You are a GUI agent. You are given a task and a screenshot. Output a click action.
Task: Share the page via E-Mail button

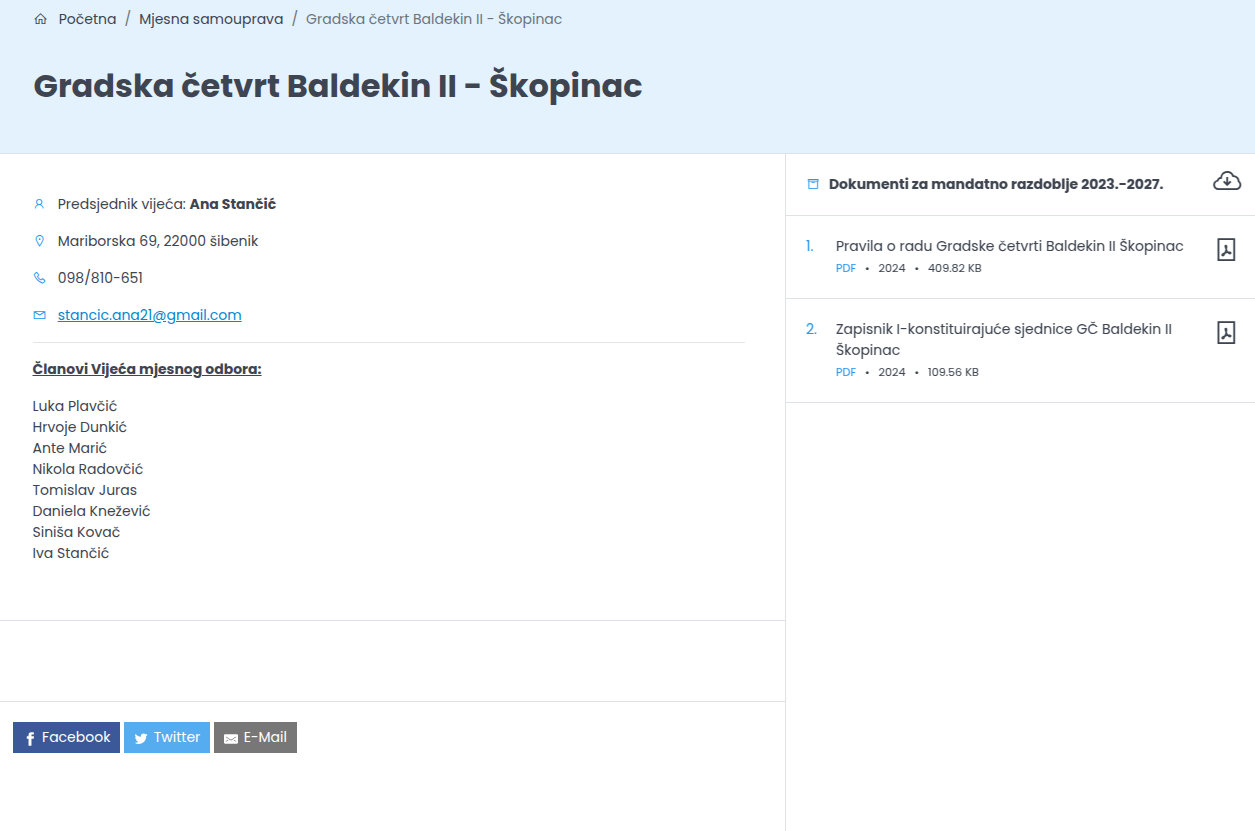click(255, 737)
